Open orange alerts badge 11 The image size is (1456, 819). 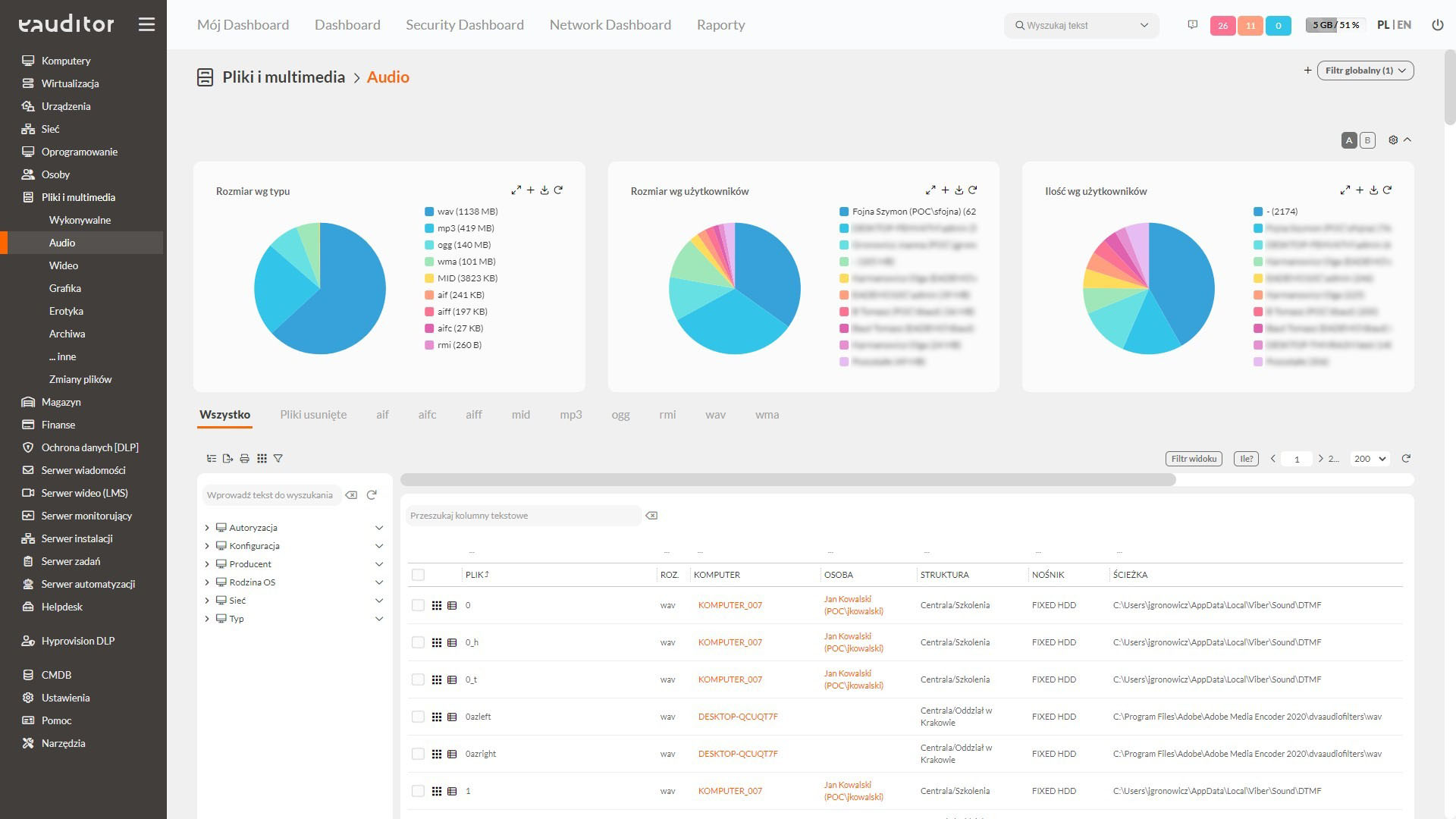click(1250, 26)
